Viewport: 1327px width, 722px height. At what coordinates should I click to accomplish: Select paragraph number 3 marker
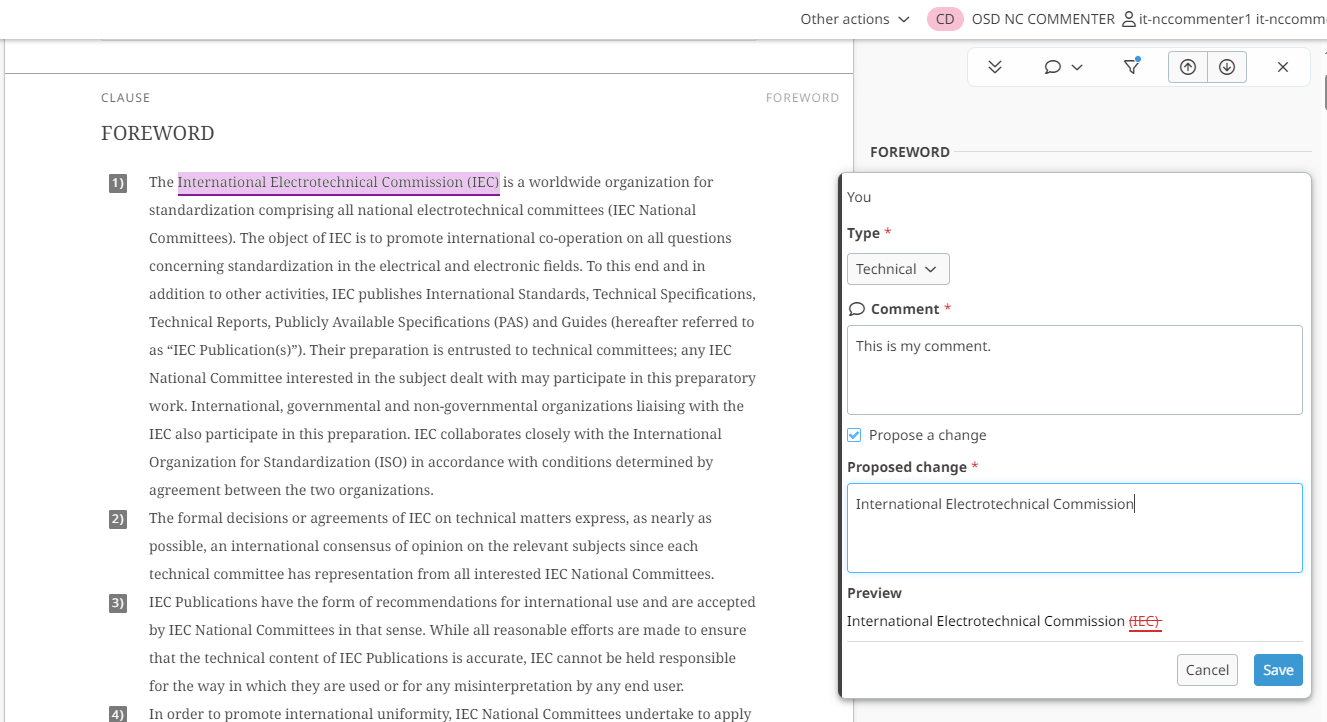118,603
